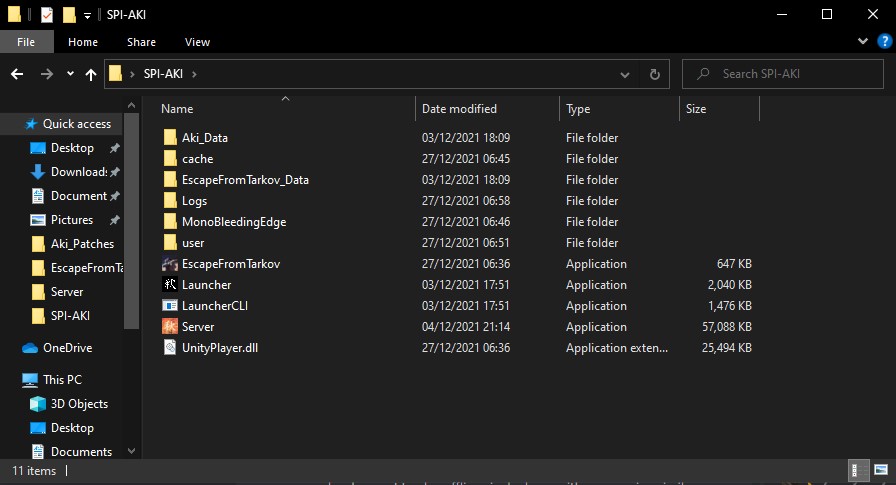The image size is (896, 485).
Task: Select the MonoBleedingEdge folder icon
Action: (170, 222)
